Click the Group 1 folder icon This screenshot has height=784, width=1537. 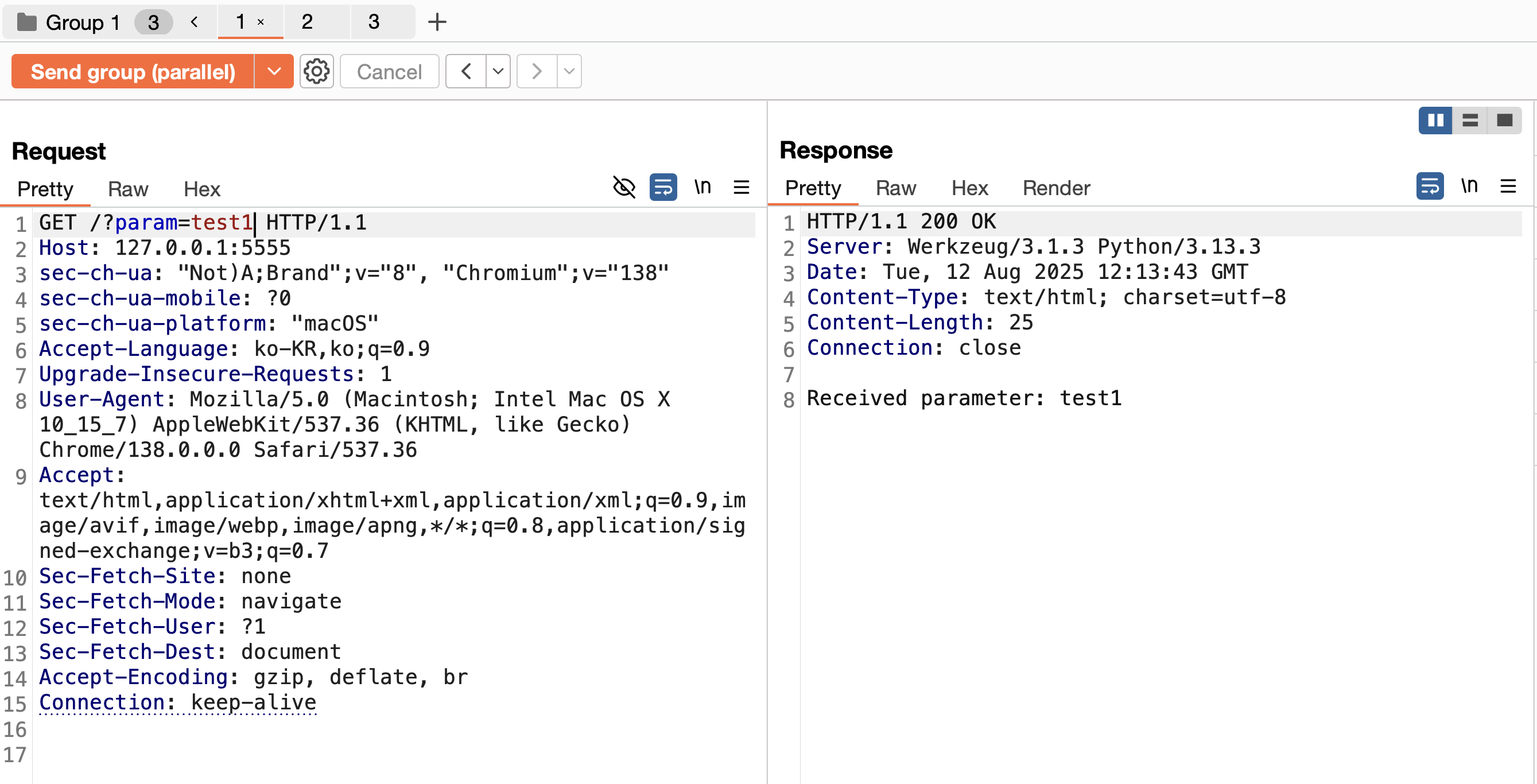coord(27,22)
